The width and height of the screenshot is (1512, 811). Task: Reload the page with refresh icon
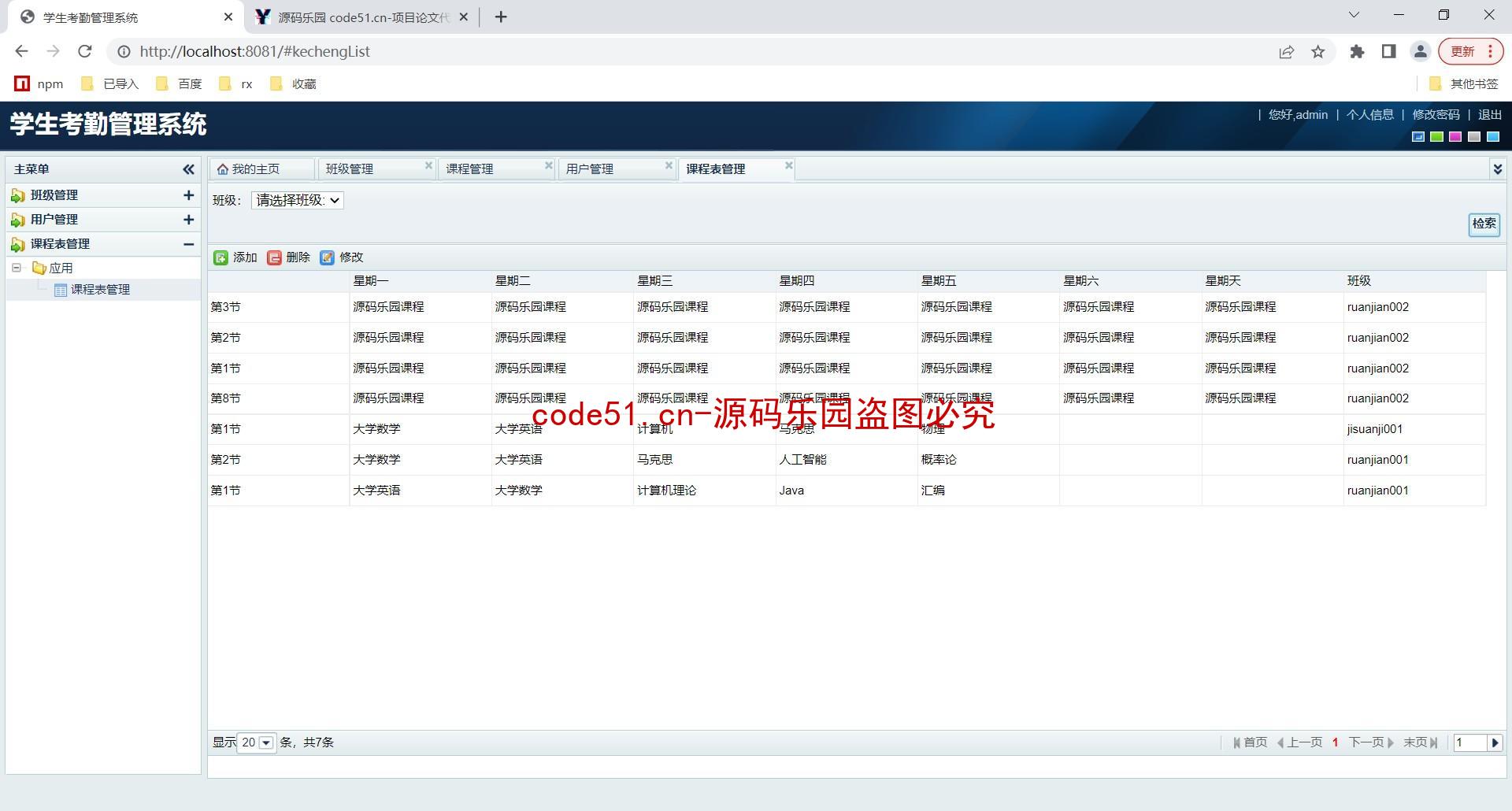(x=85, y=51)
